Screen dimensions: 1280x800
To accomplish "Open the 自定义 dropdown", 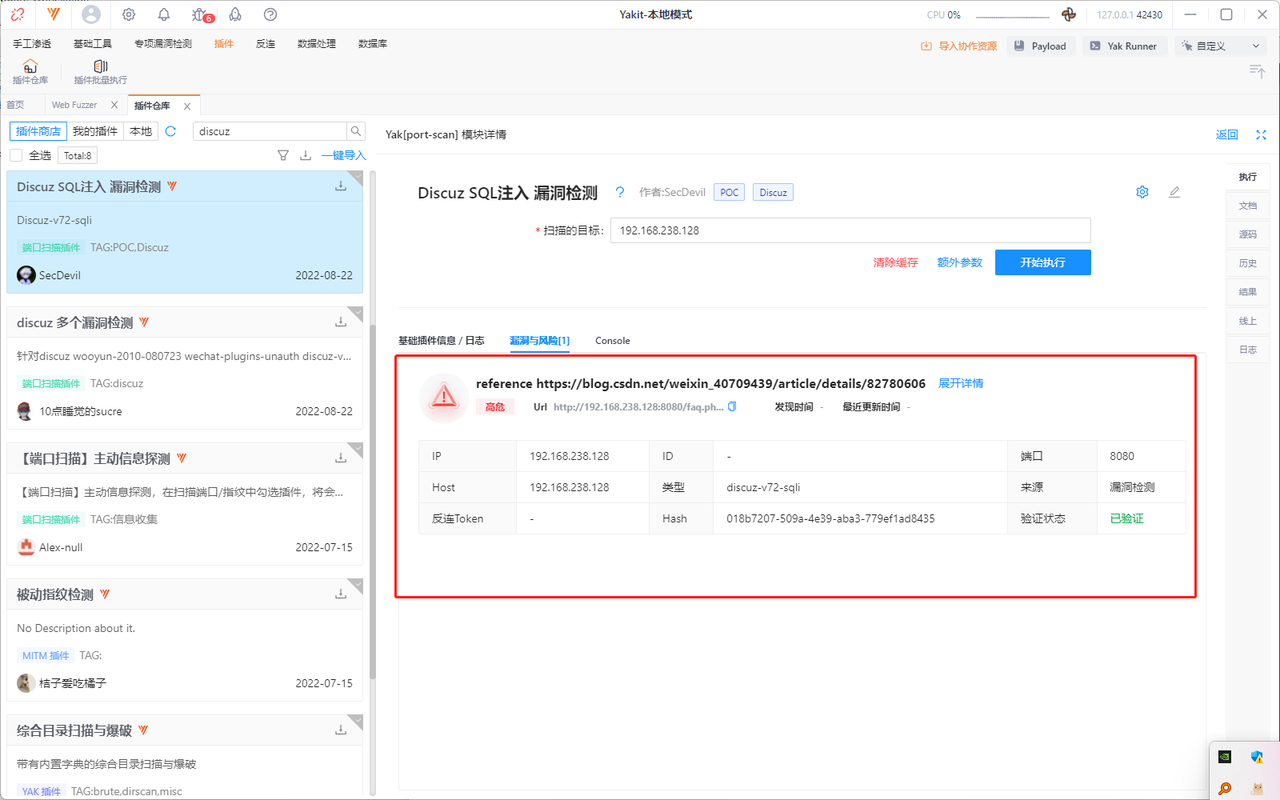I will click(1220, 46).
